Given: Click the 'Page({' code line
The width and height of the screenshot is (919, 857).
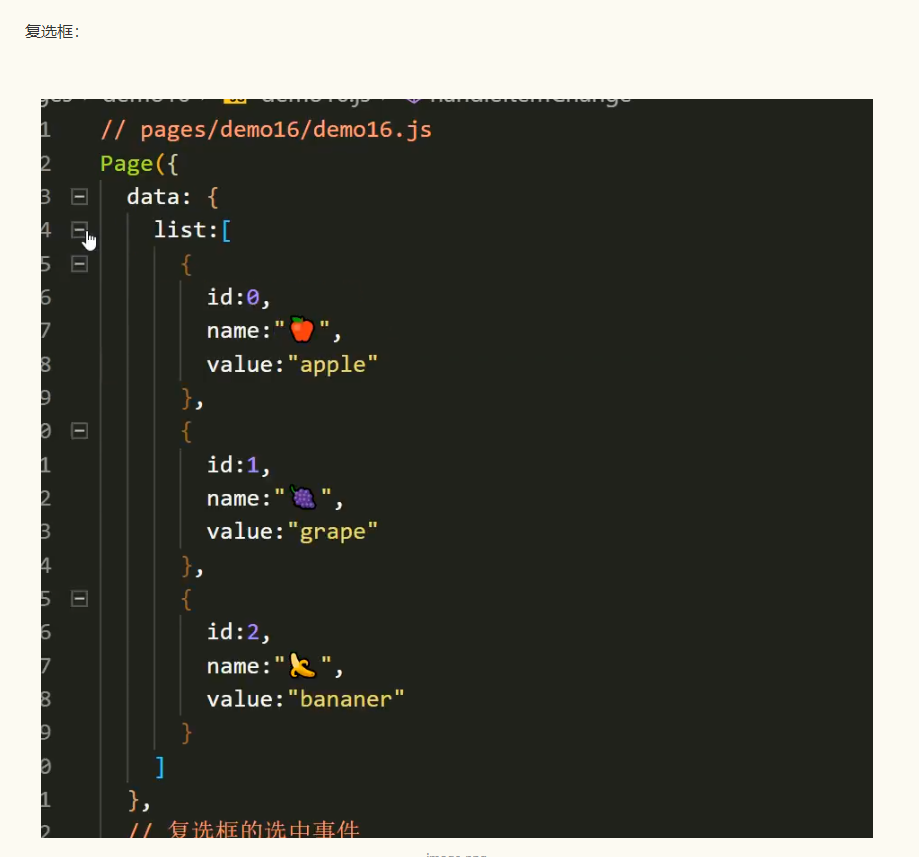Looking at the screenshot, I should coord(139,164).
